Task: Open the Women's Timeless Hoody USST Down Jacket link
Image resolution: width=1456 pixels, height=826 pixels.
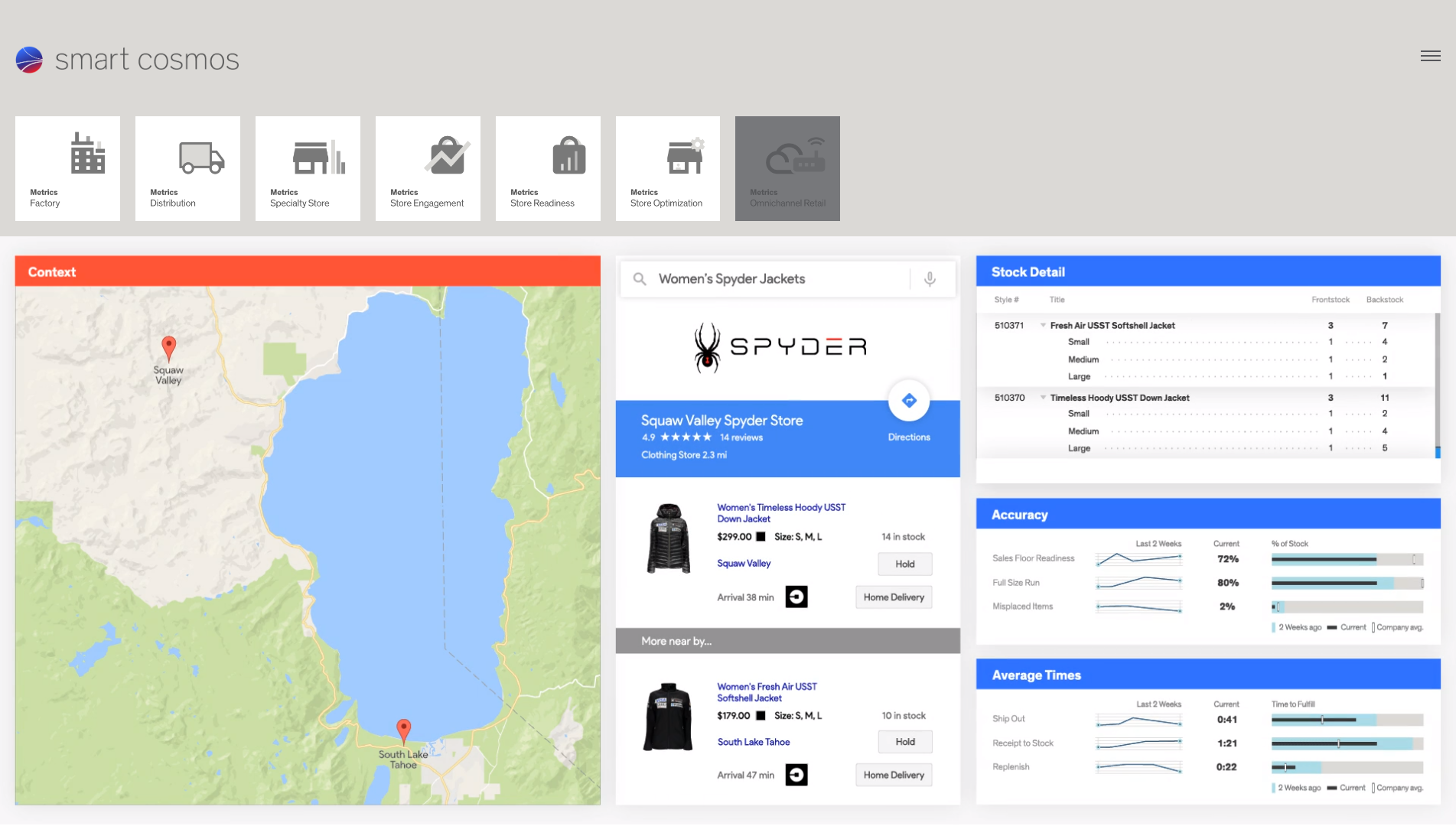Action: point(780,513)
